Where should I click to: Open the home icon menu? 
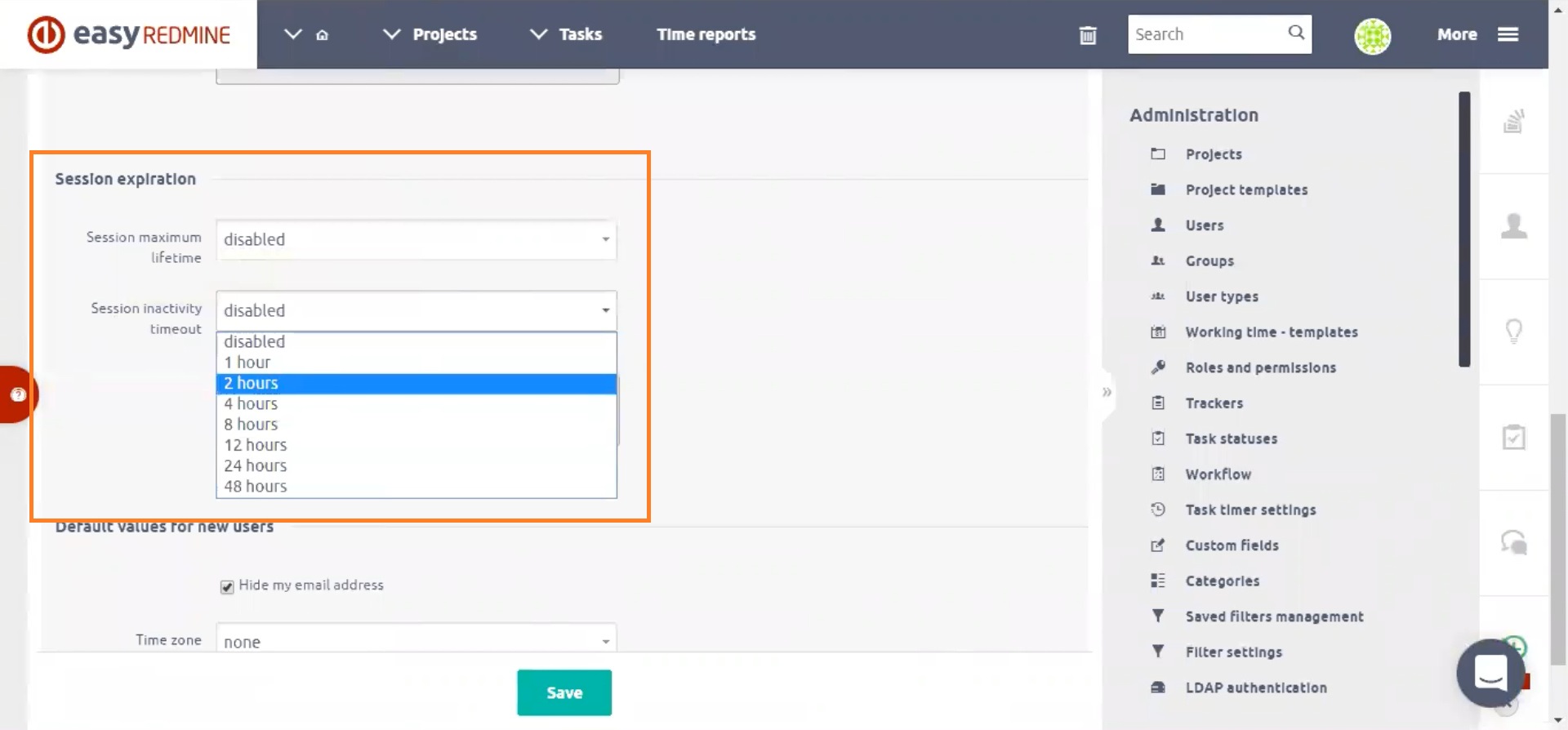click(x=322, y=34)
